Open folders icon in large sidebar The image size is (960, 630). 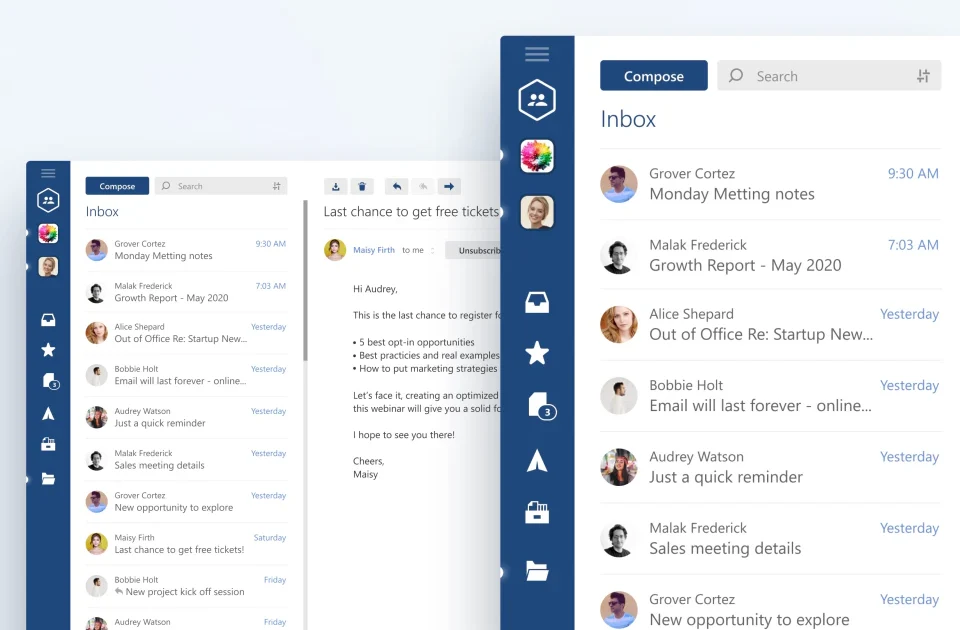(x=537, y=570)
